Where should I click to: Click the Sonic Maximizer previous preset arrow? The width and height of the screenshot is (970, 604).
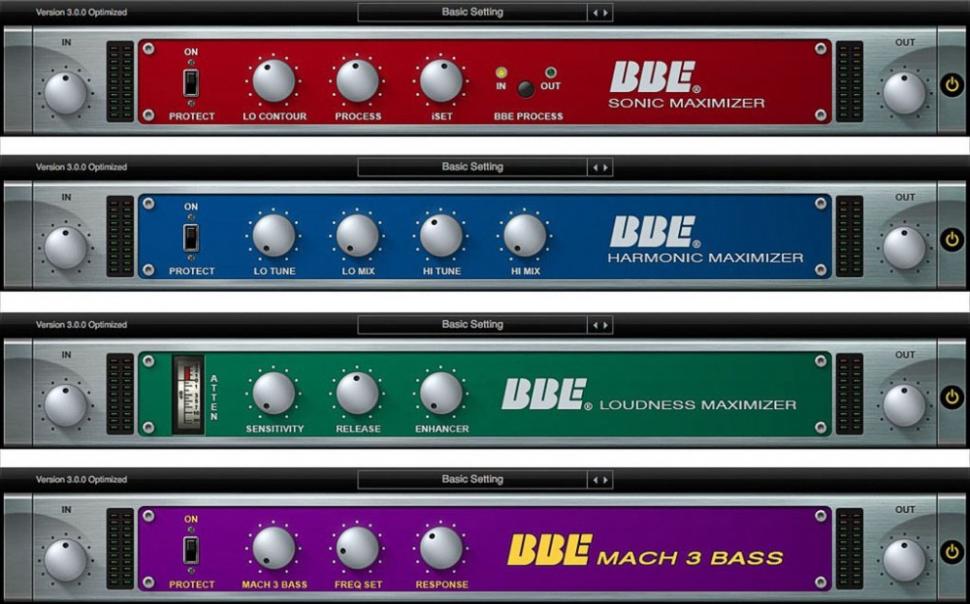[594, 12]
